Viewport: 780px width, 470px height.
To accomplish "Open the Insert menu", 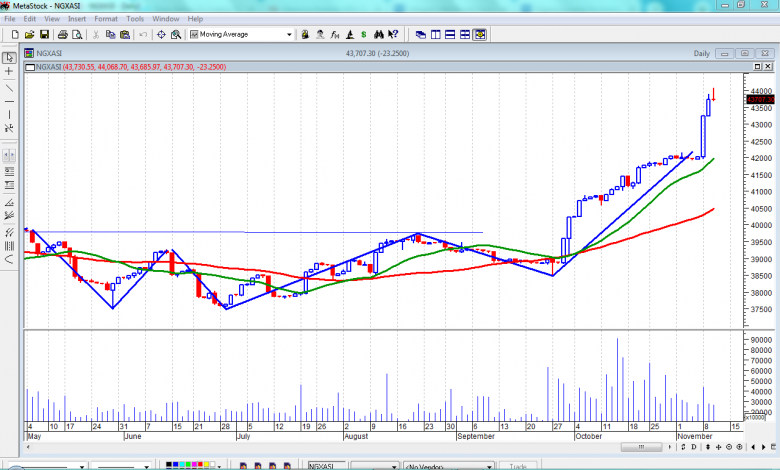I will [x=77, y=19].
